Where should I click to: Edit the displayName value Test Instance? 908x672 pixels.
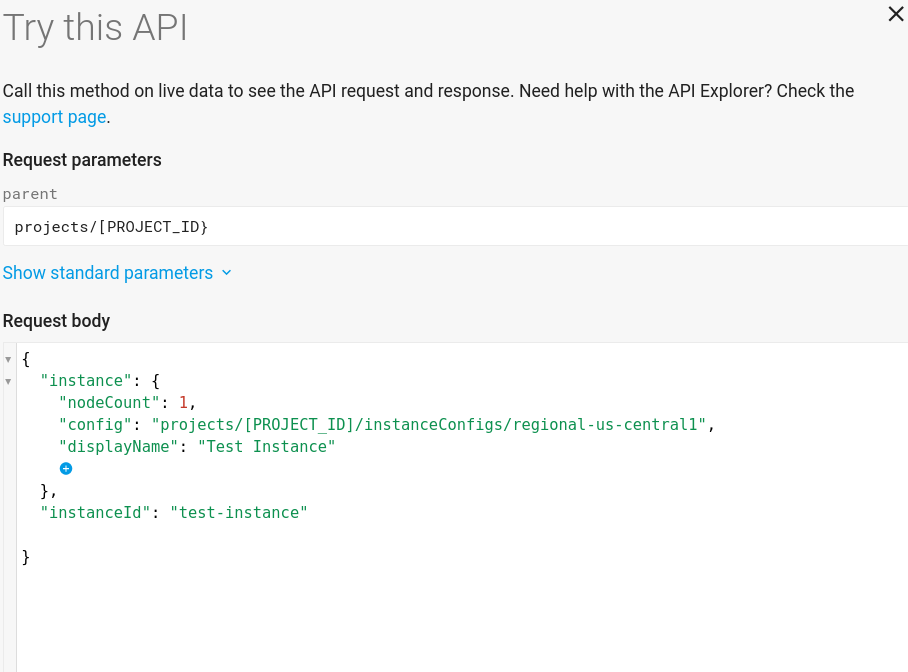pyautogui.click(x=267, y=446)
